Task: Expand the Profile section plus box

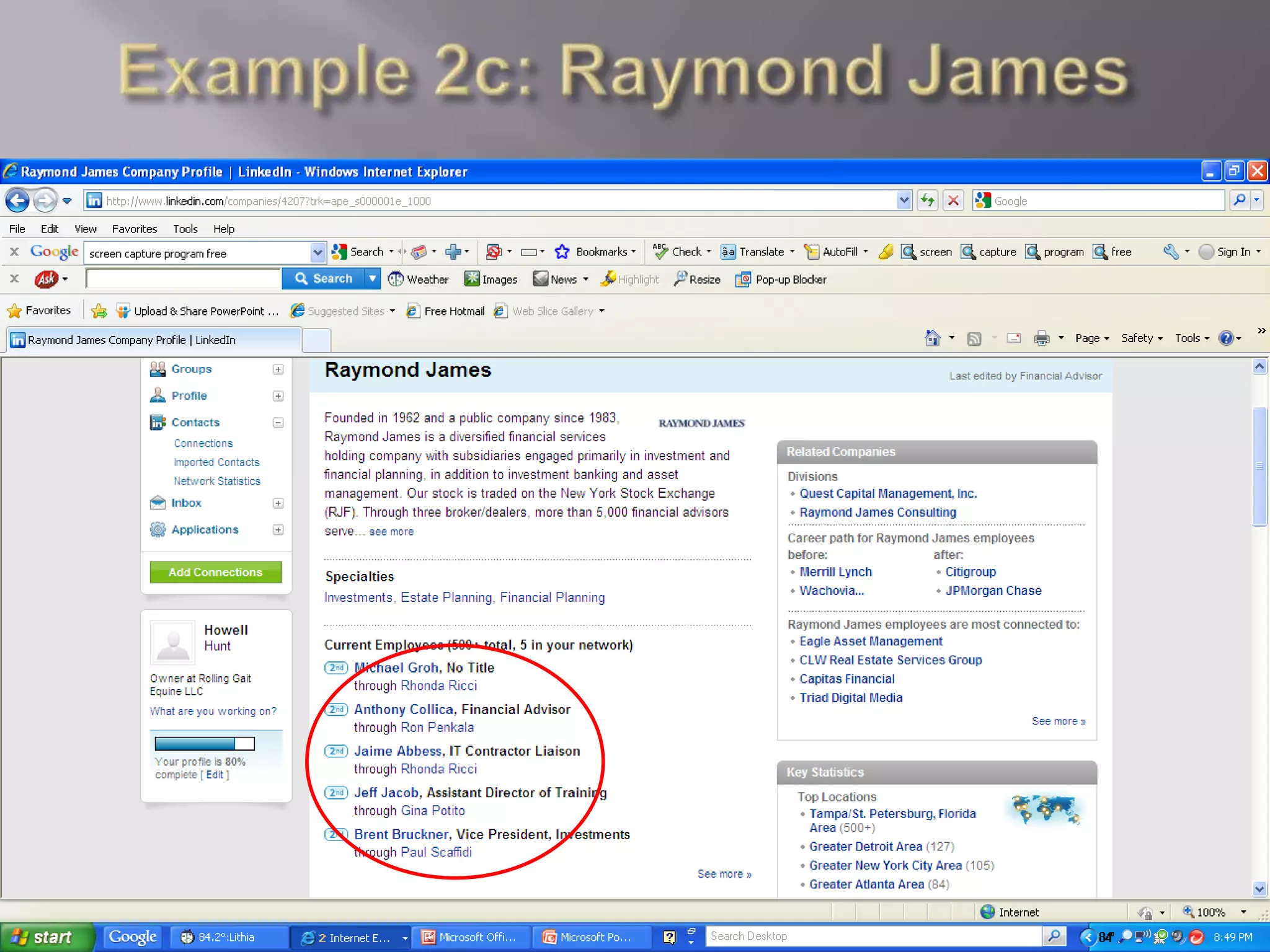Action: point(278,395)
